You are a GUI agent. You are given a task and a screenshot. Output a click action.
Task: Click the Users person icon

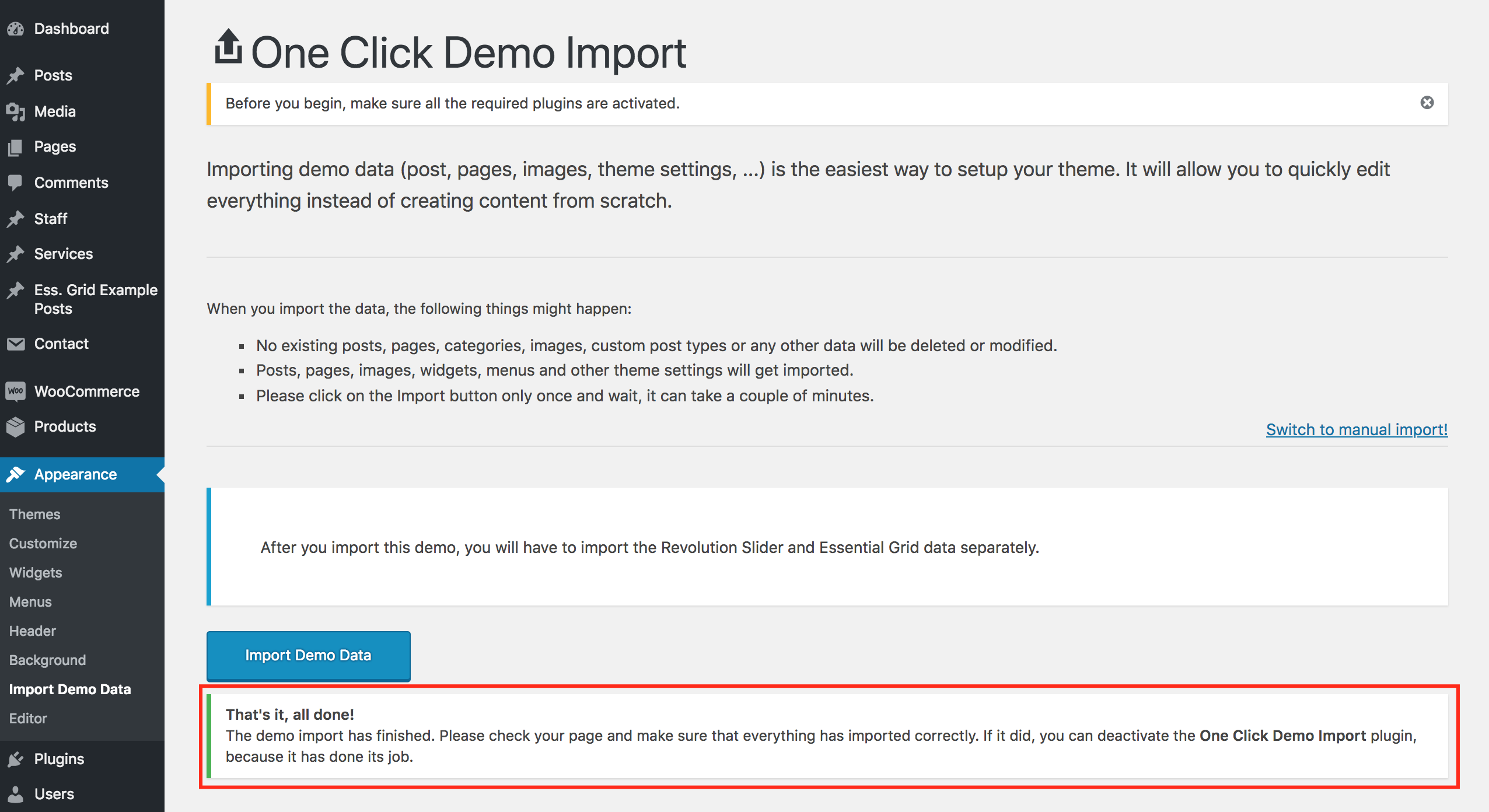tap(16, 794)
